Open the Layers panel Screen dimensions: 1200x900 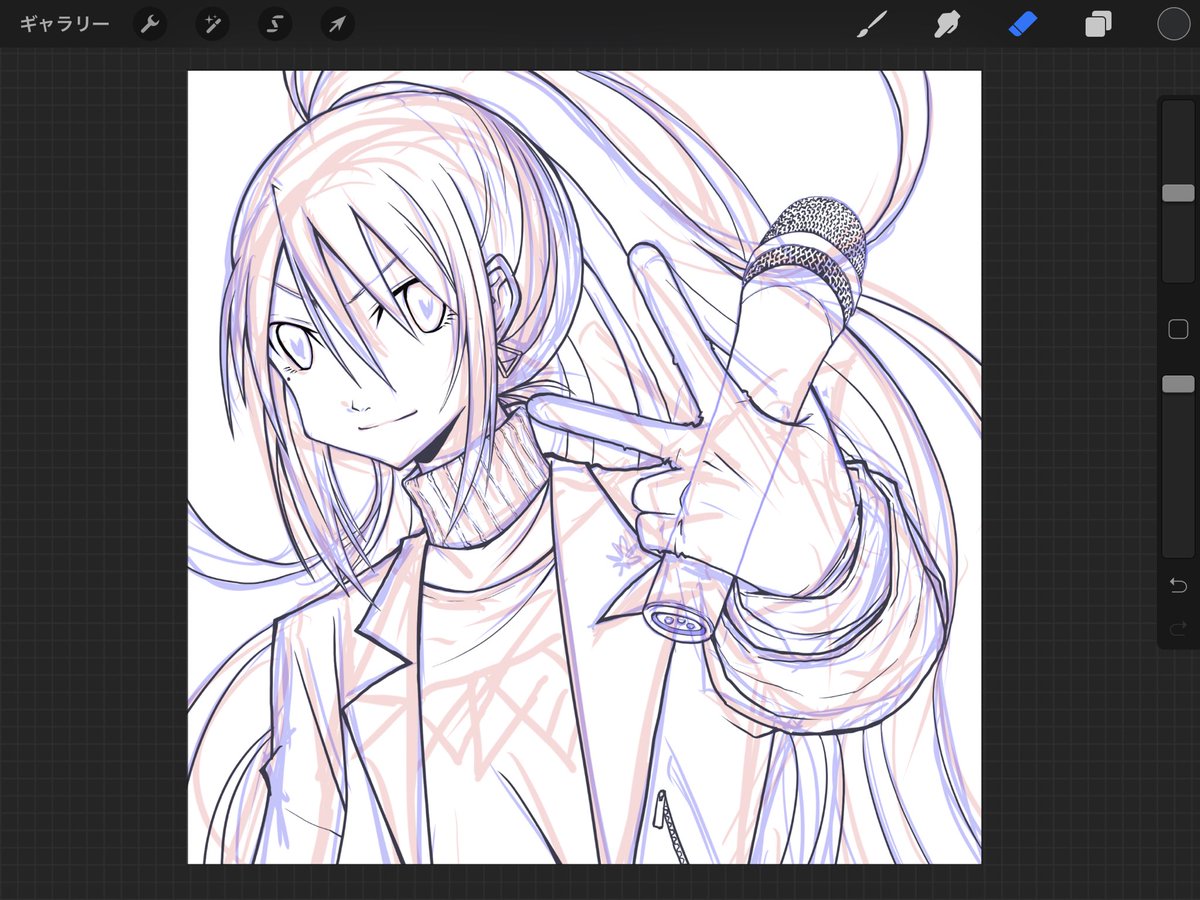[1098, 24]
